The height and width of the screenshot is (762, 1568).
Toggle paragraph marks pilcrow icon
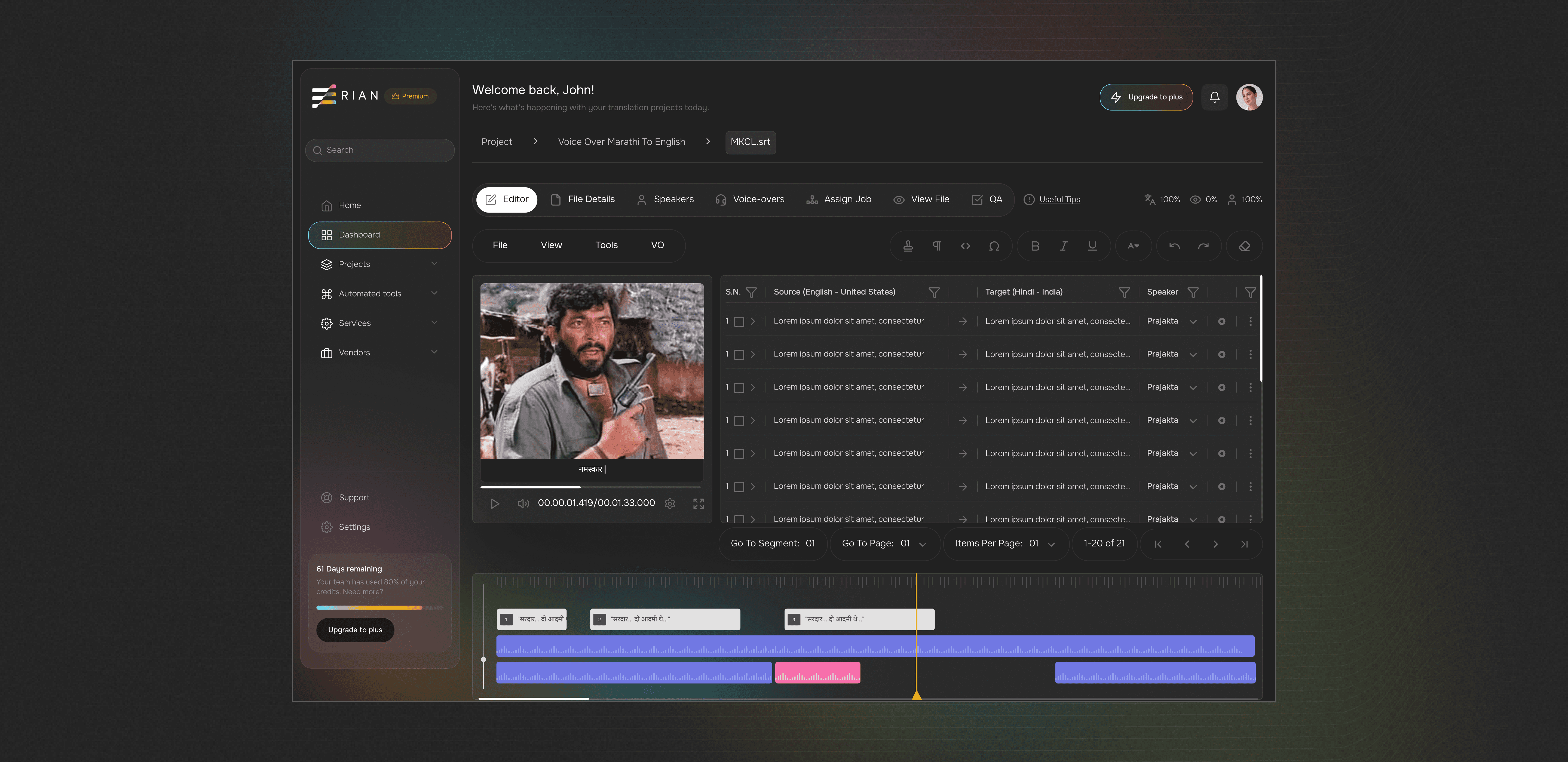click(x=936, y=246)
